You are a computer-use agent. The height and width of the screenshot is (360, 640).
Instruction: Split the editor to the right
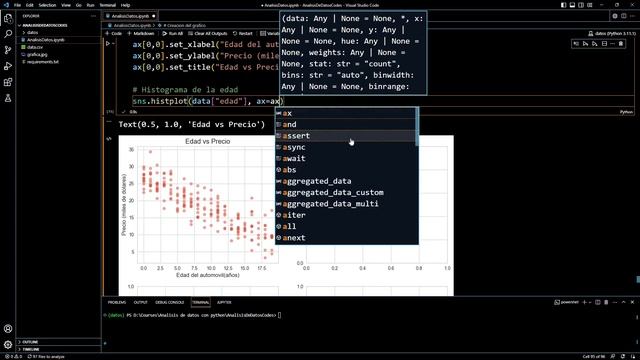[624, 16]
